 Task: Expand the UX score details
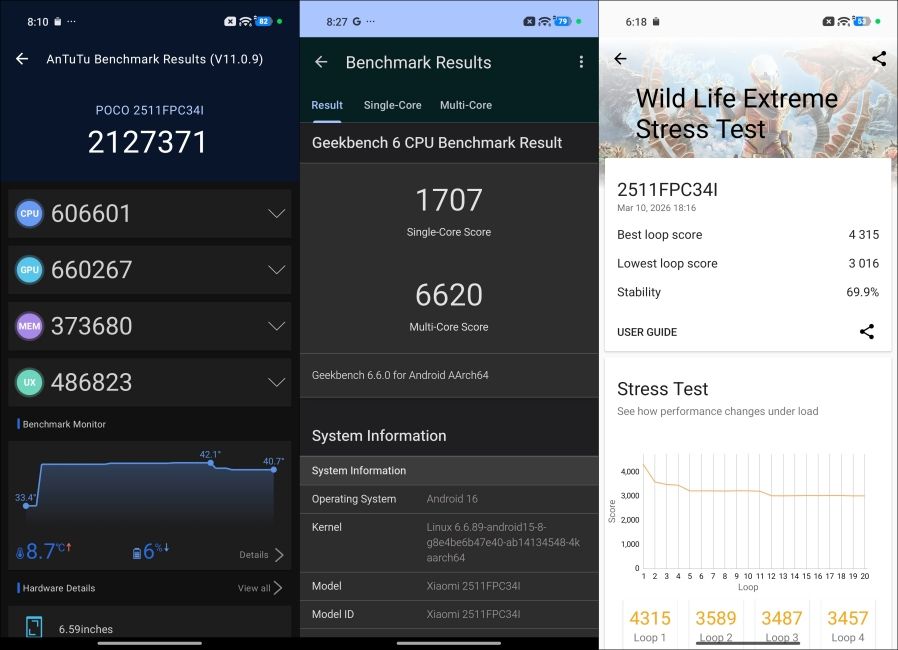coord(277,381)
